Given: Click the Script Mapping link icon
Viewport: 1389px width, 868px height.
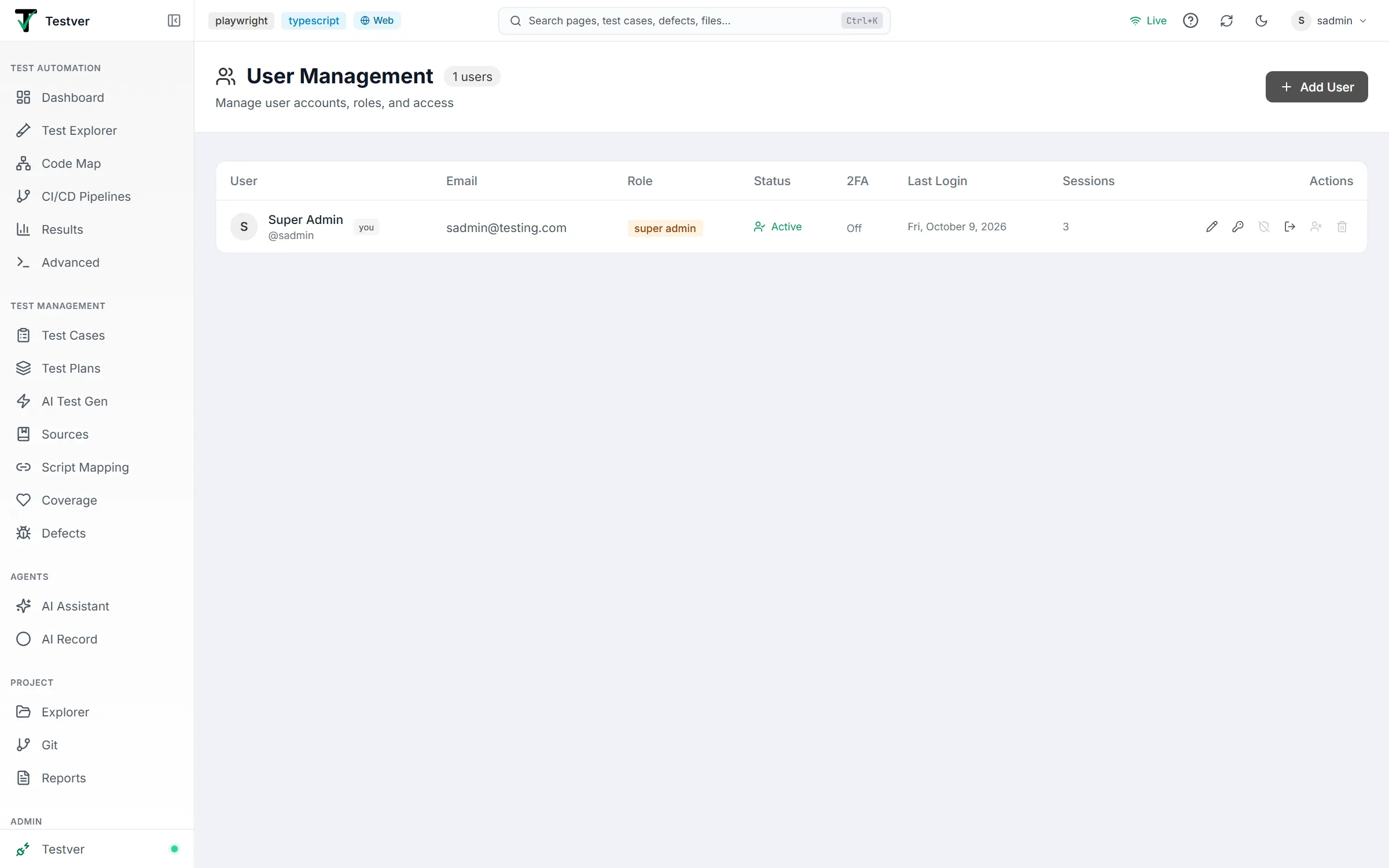Looking at the screenshot, I should [23, 468].
